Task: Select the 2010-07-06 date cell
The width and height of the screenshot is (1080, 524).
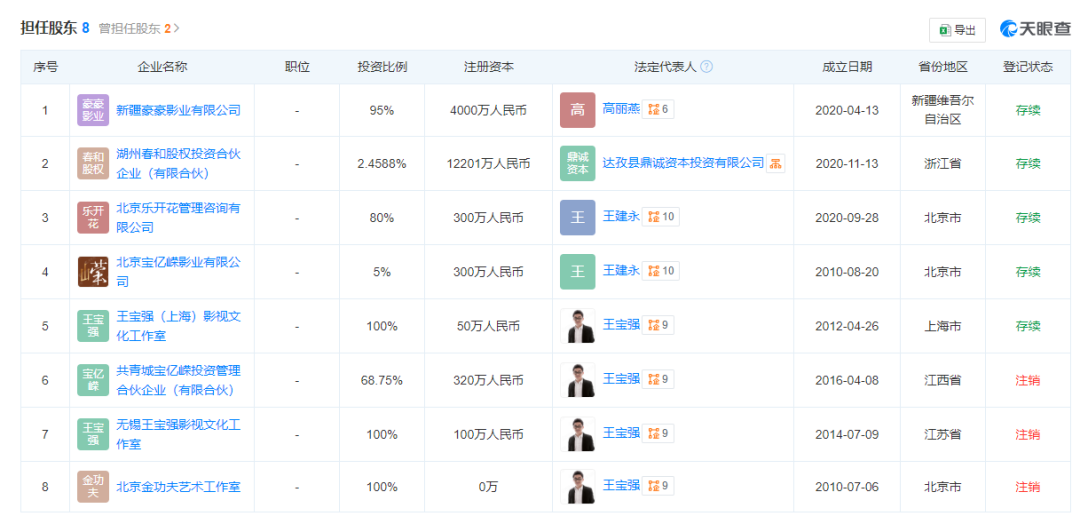Action: click(x=847, y=487)
